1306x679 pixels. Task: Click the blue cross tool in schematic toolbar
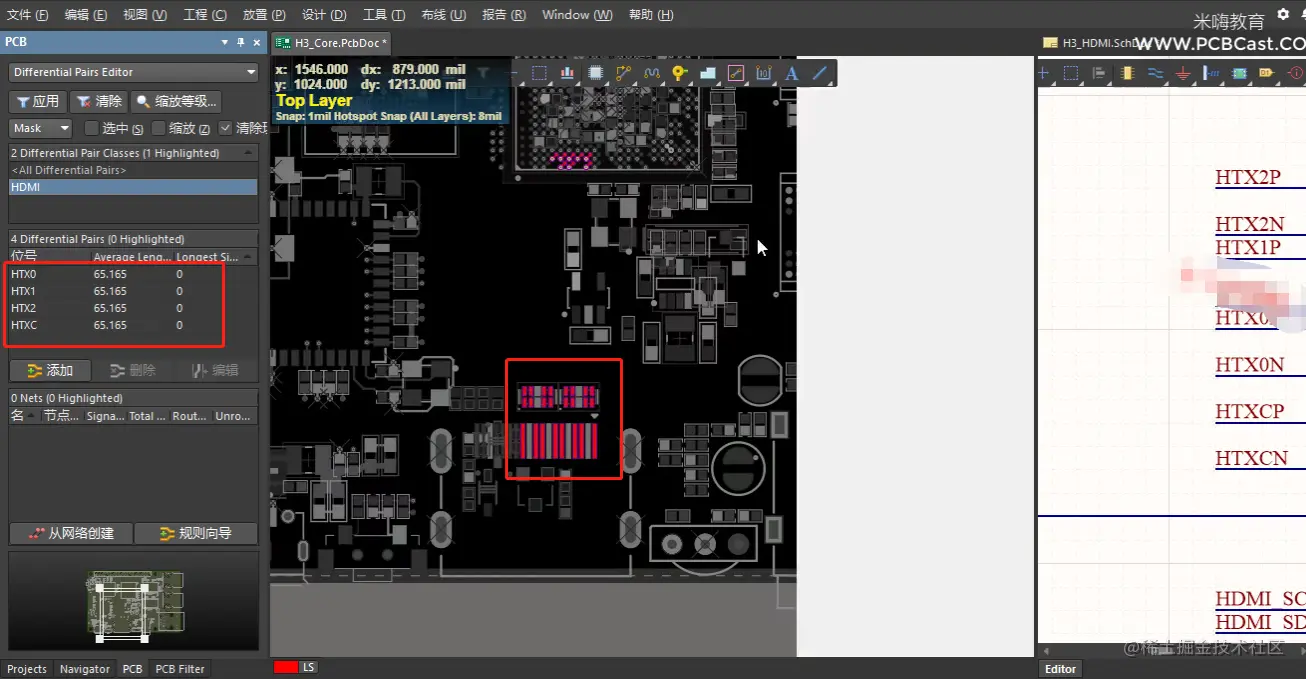tap(1043, 73)
